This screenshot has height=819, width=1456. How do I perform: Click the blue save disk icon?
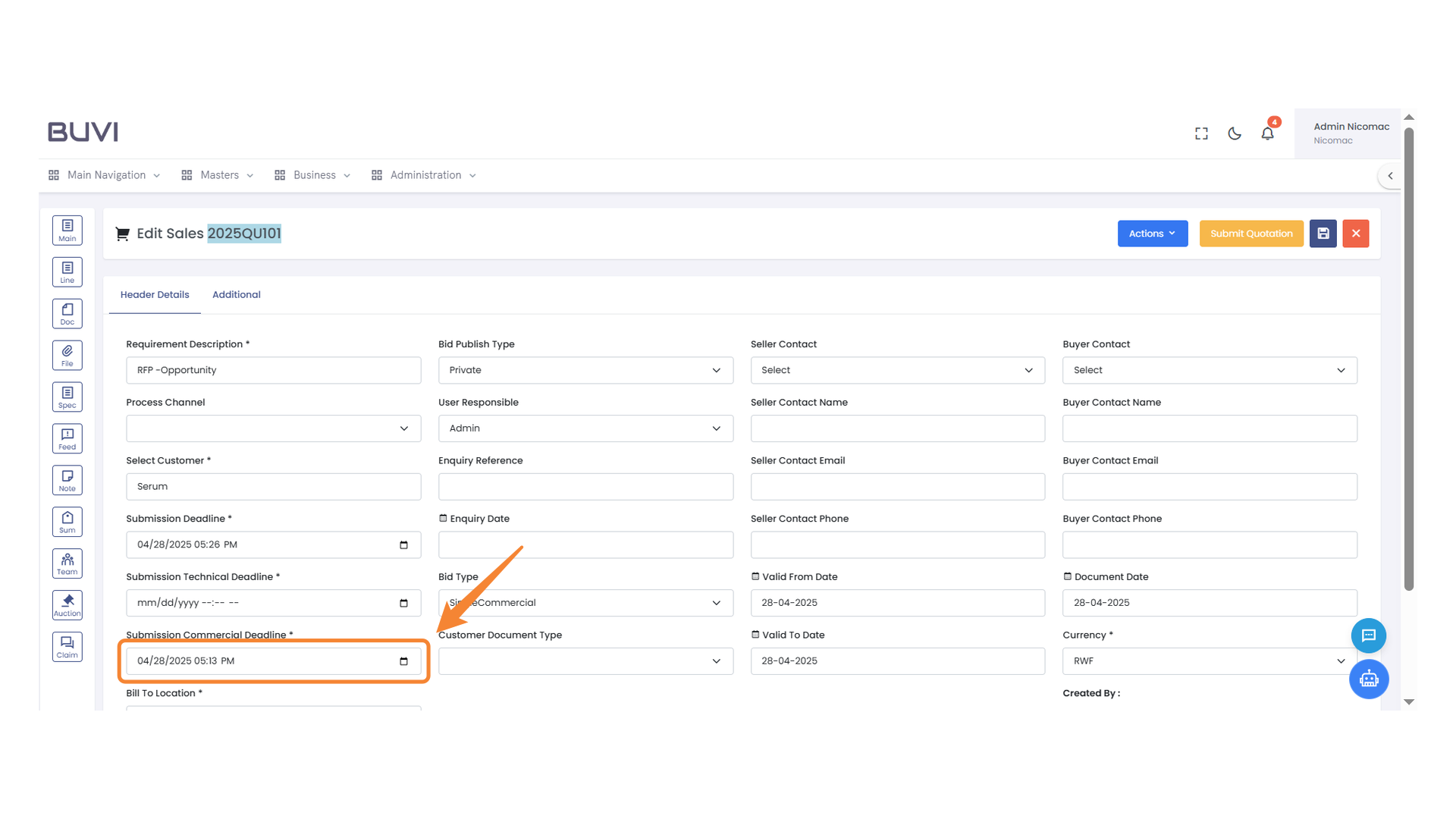(1323, 234)
